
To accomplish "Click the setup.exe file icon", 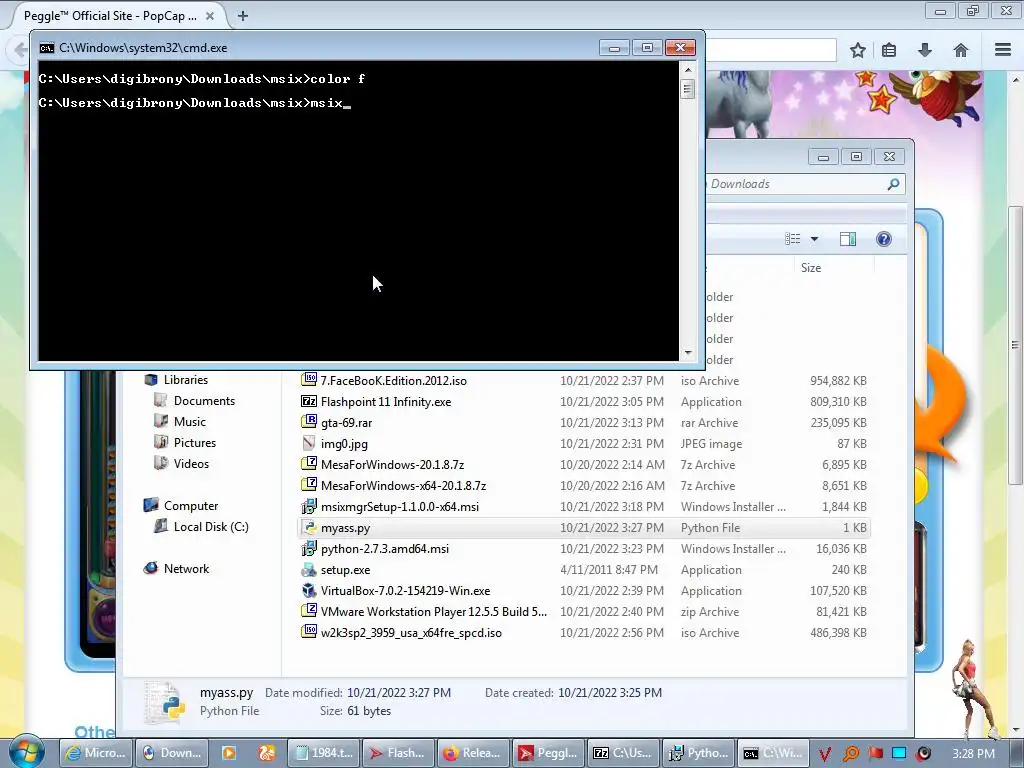I will coord(309,569).
